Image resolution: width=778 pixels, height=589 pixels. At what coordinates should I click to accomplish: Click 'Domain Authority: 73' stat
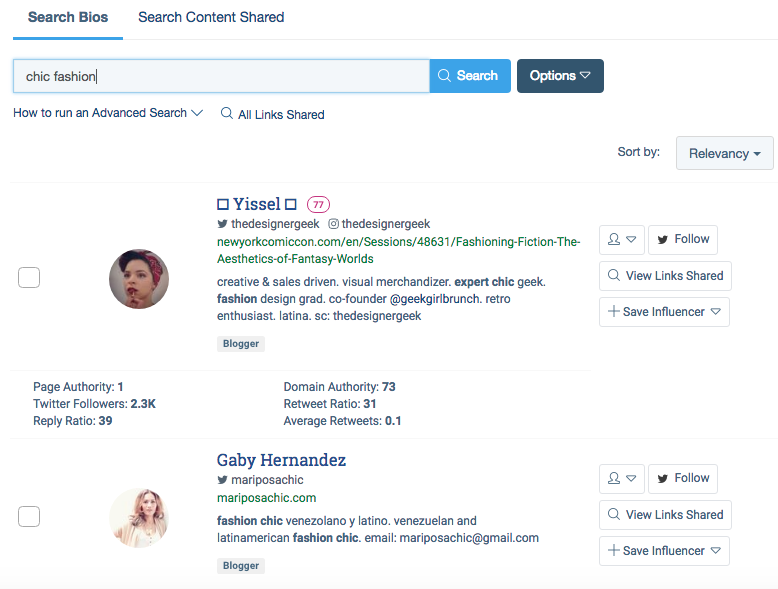pyautogui.click(x=339, y=387)
